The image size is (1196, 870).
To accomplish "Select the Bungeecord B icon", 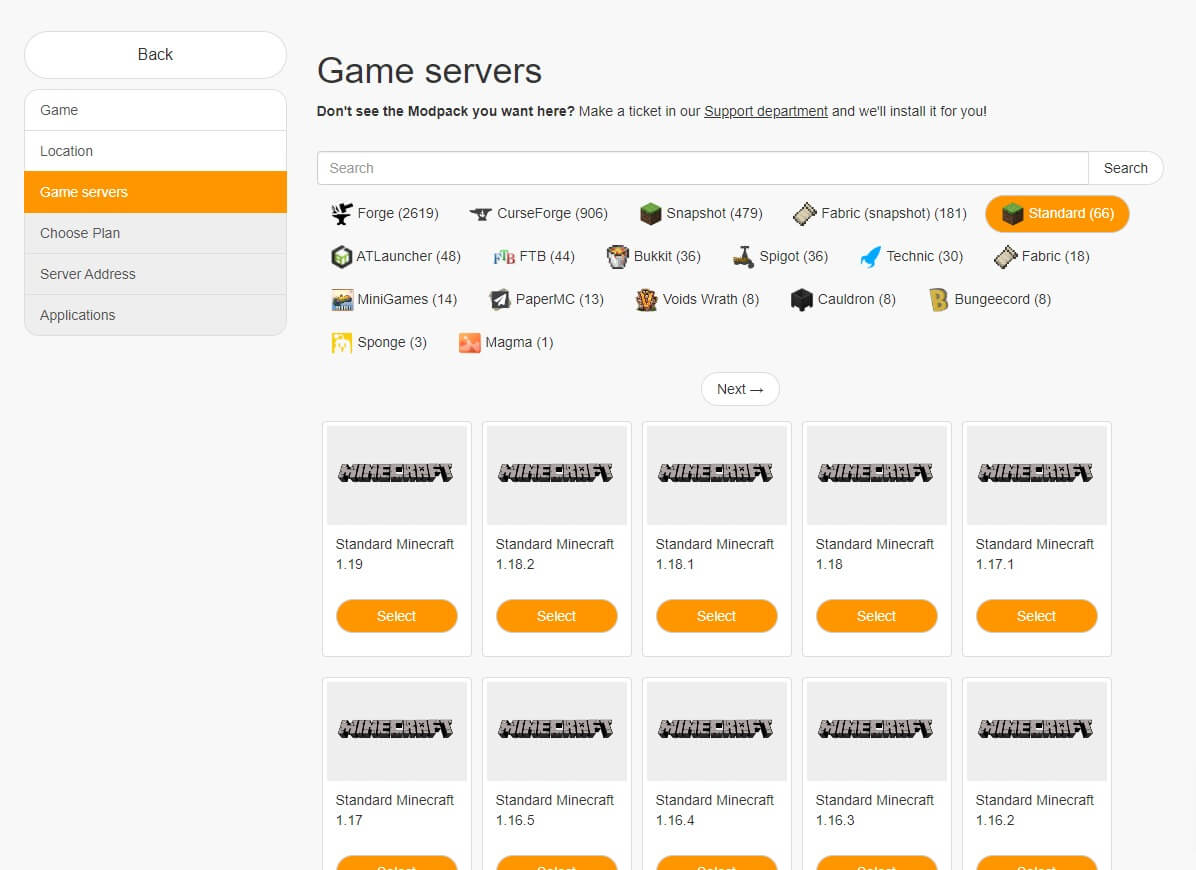I will point(939,300).
